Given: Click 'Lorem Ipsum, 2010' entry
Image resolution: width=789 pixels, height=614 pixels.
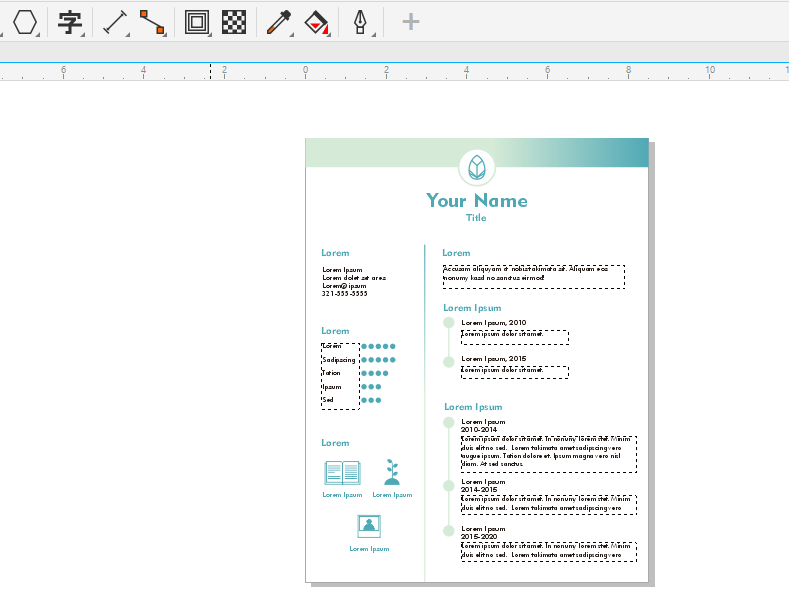Looking at the screenshot, I should 494,323.
